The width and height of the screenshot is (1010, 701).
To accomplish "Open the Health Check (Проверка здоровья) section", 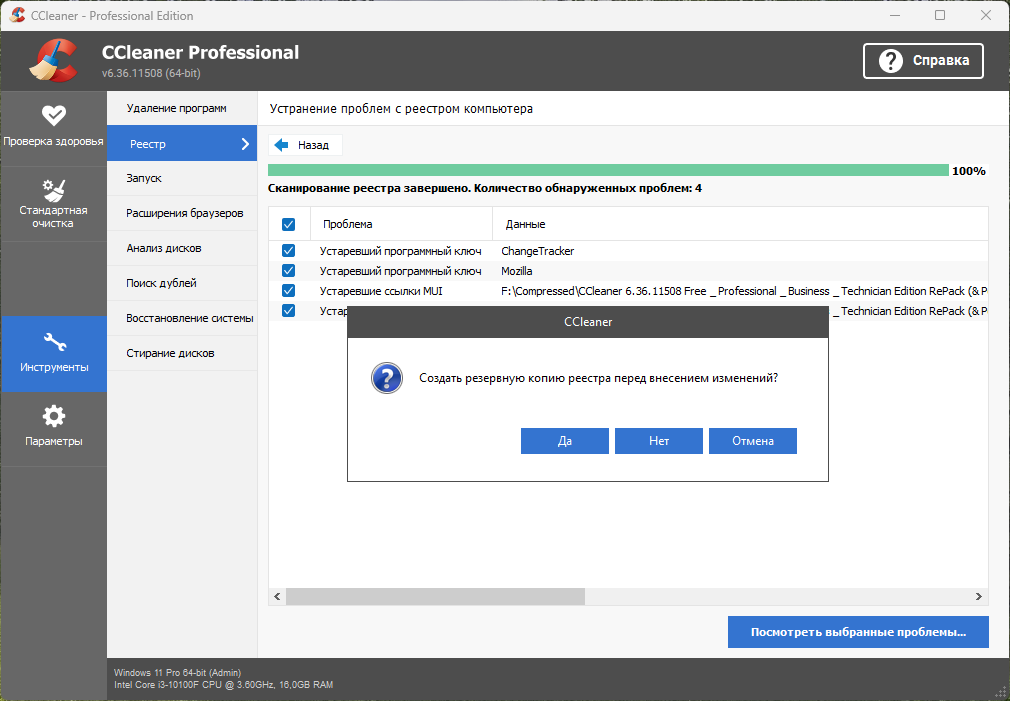I will (x=53, y=128).
